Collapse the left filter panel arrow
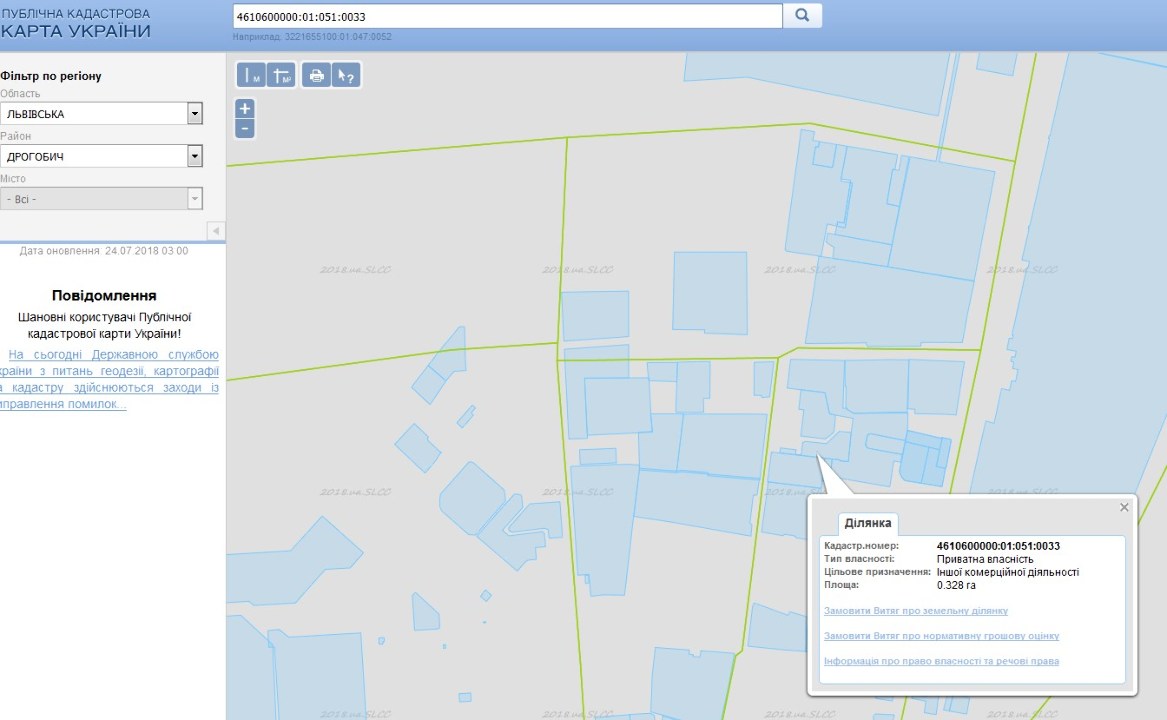Image resolution: width=1167 pixels, height=720 pixels. pos(216,231)
